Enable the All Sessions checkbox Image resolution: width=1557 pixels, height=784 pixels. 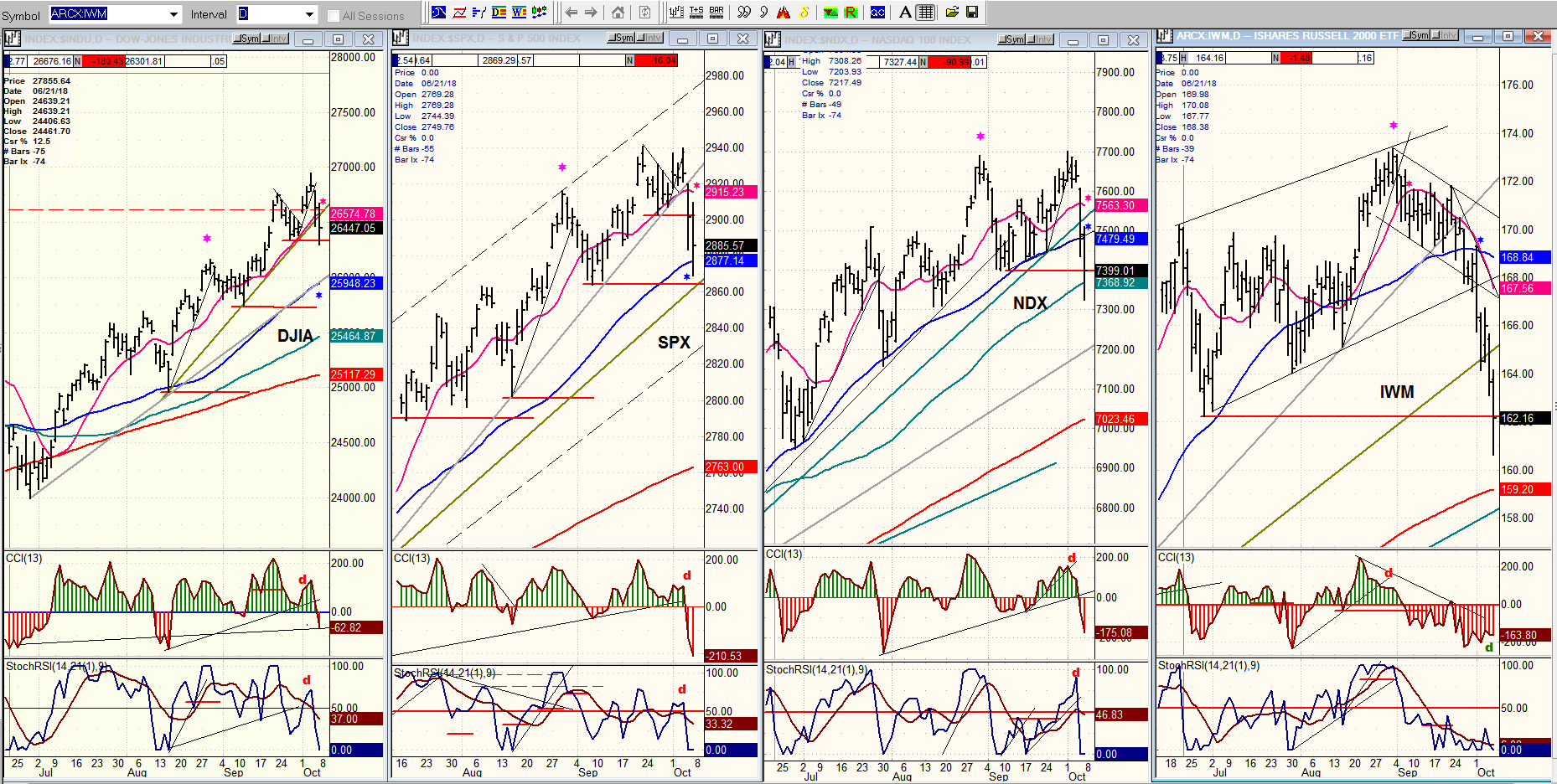click(334, 15)
